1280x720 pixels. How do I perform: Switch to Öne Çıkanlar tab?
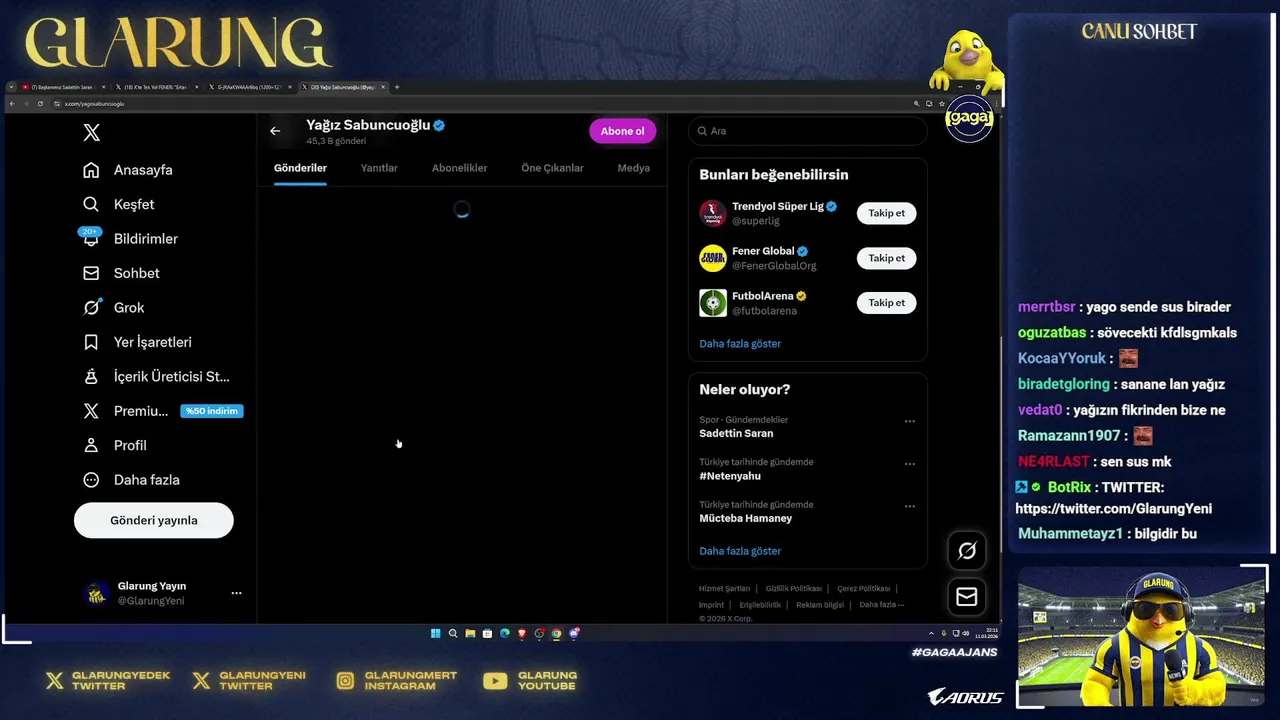(x=552, y=168)
